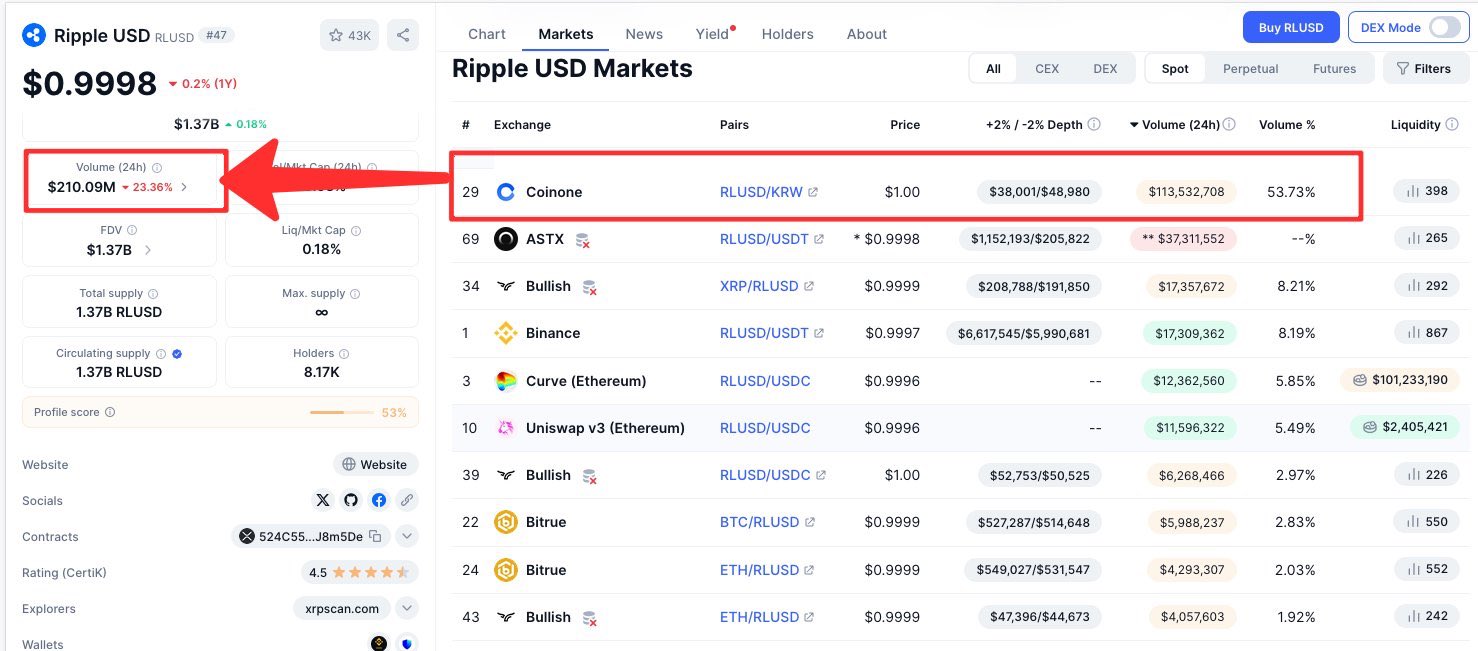Click the Buy RLUSD button
1478x651 pixels.
tap(1290, 28)
